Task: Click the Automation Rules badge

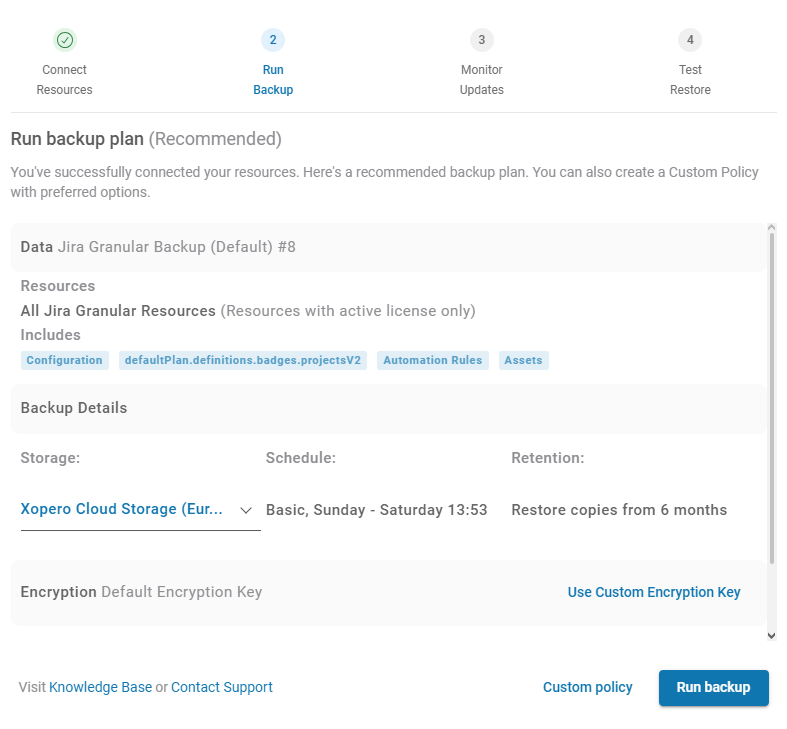Action: point(432,360)
